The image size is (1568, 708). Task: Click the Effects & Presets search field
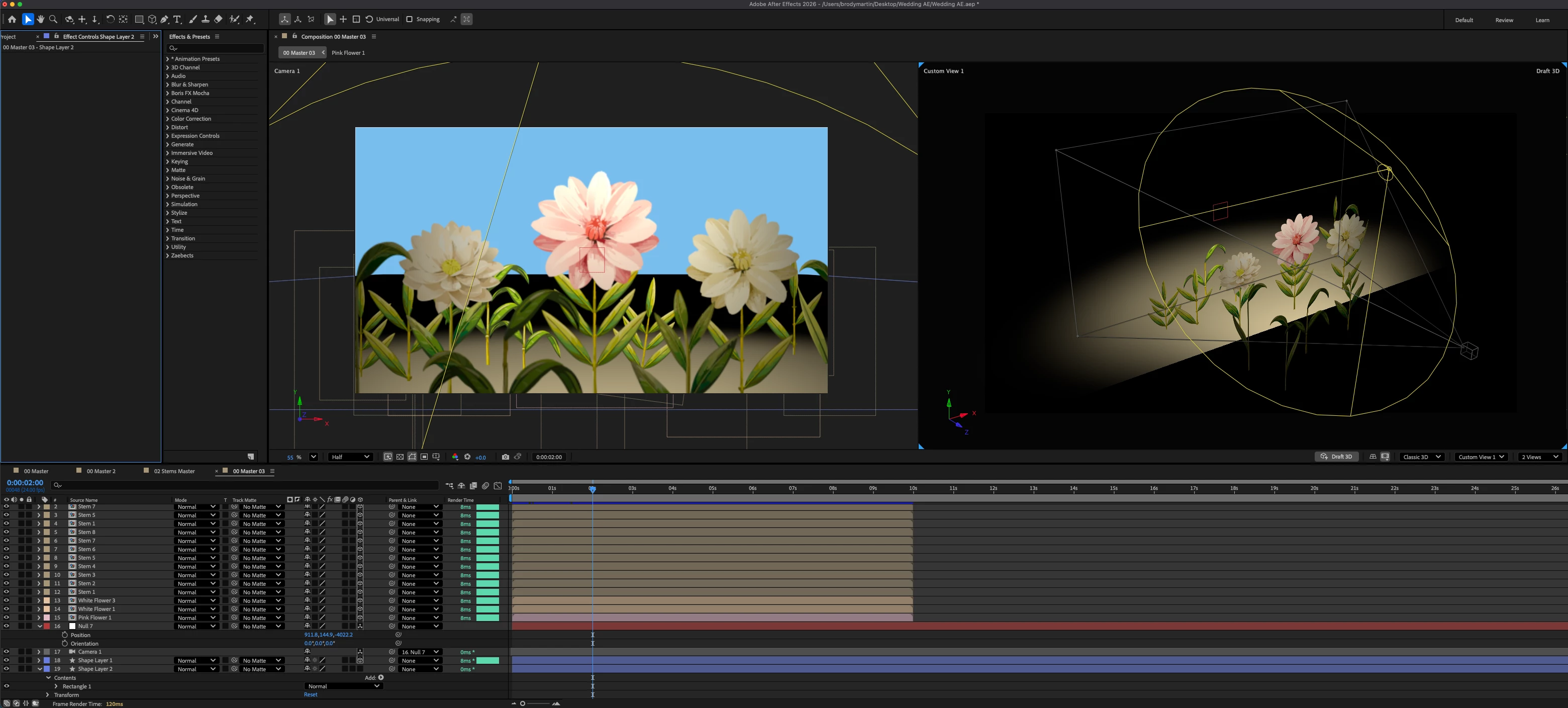click(216, 48)
